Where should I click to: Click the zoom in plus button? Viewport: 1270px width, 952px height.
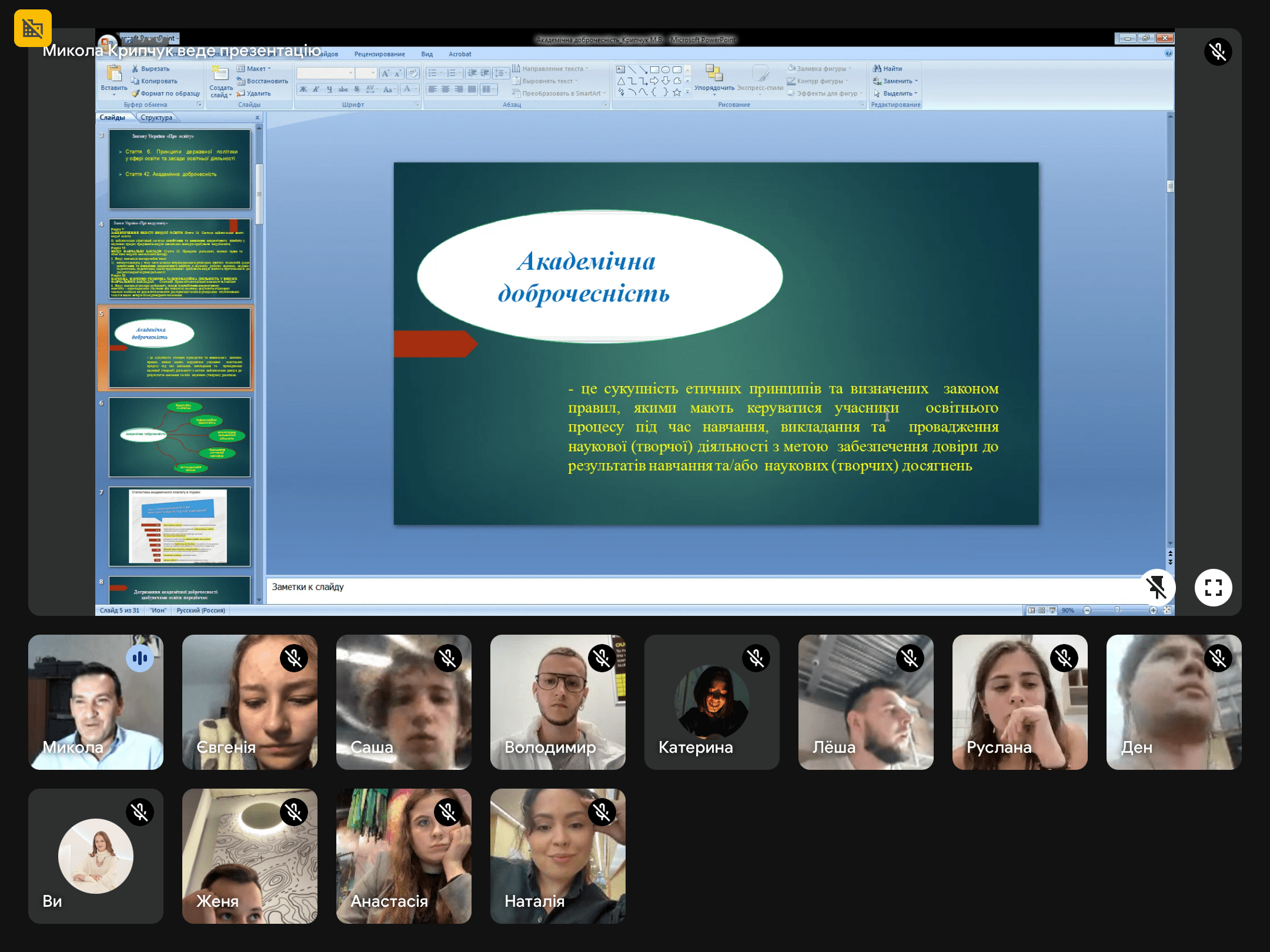click(1153, 611)
